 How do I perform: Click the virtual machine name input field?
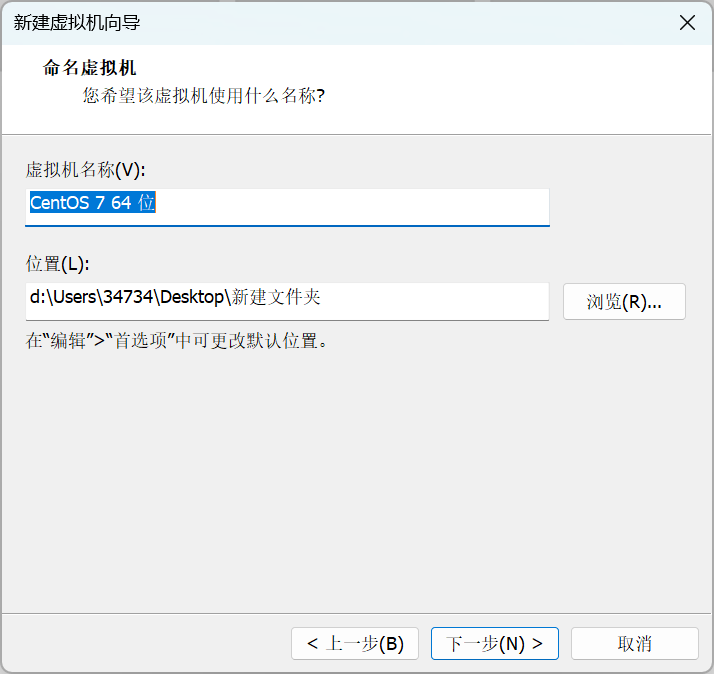pyautogui.click(x=287, y=207)
